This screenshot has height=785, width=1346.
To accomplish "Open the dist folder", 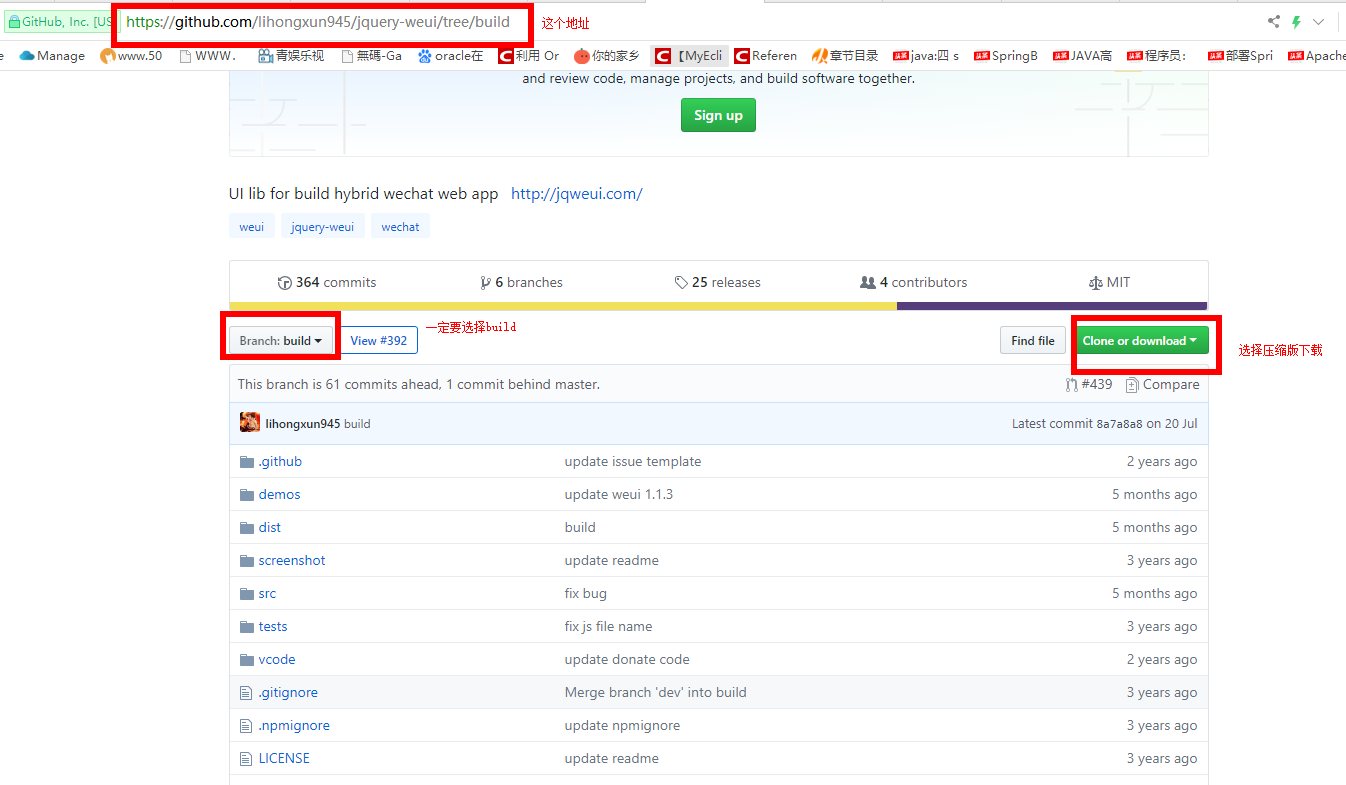I will tap(270, 528).
